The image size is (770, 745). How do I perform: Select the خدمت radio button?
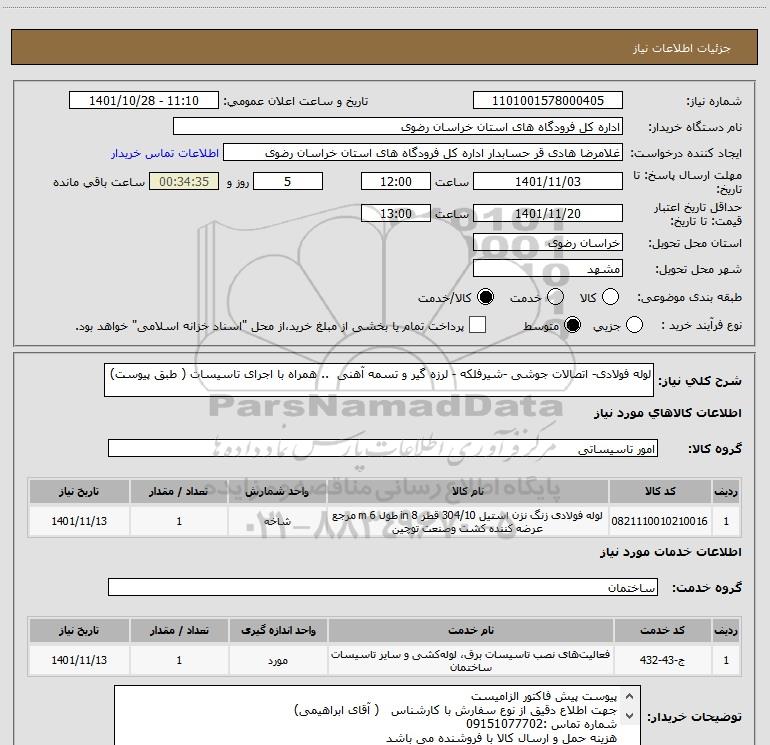555,297
